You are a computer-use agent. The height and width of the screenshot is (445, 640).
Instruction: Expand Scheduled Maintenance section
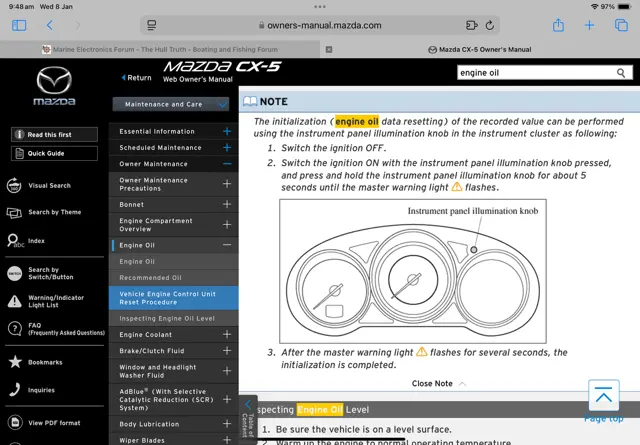click(x=227, y=147)
